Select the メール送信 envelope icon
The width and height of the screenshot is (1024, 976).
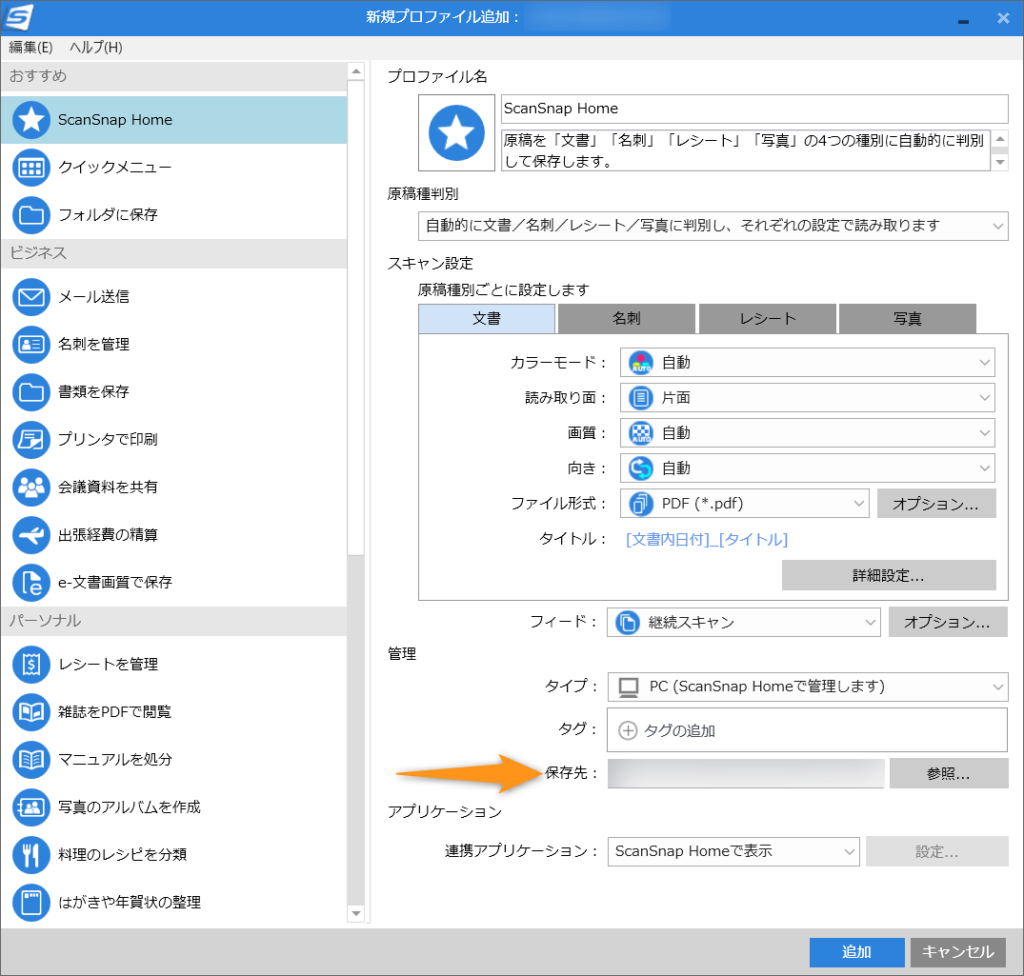tap(31, 297)
